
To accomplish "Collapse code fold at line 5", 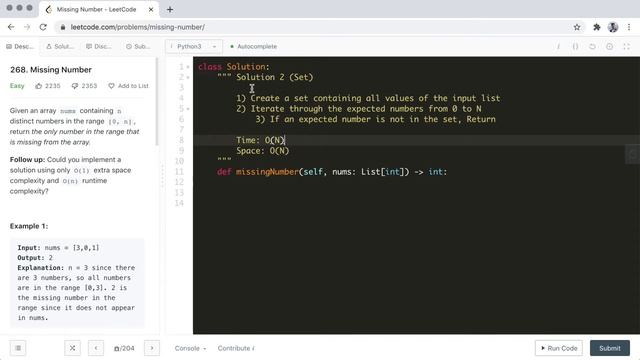I will point(188,109).
